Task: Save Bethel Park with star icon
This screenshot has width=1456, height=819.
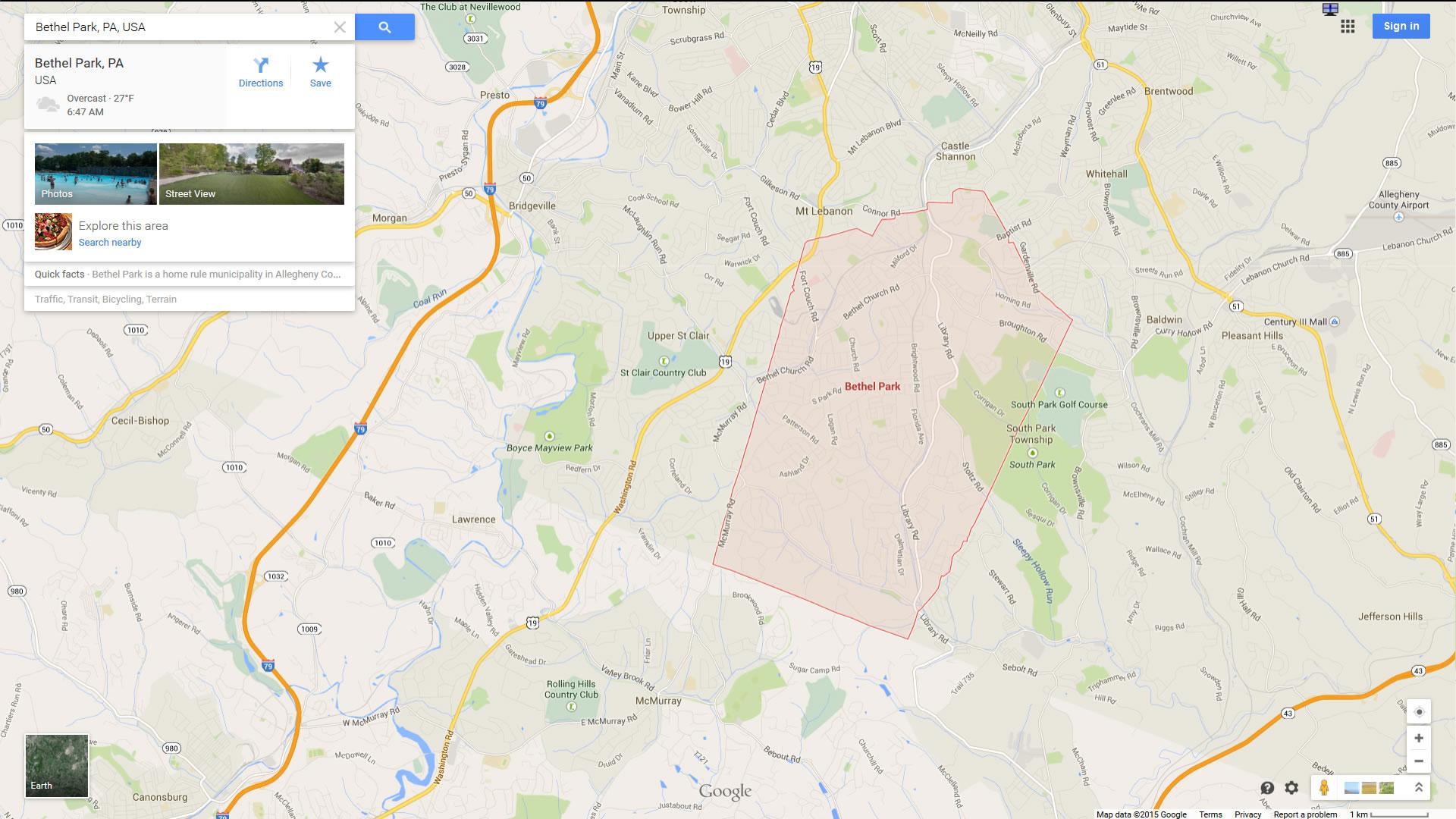Action: click(320, 72)
